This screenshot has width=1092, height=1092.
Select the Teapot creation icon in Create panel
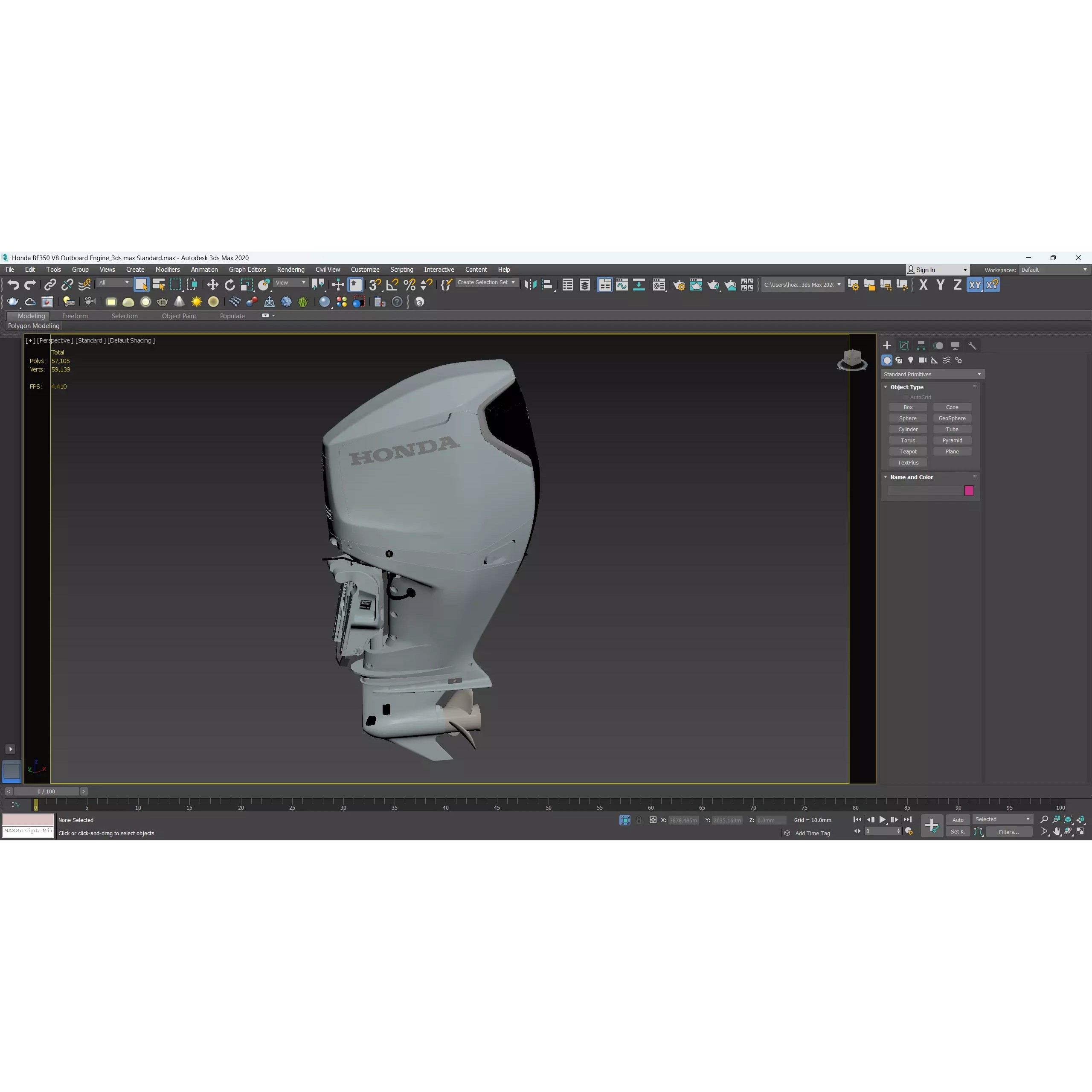click(x=162, y=302)
